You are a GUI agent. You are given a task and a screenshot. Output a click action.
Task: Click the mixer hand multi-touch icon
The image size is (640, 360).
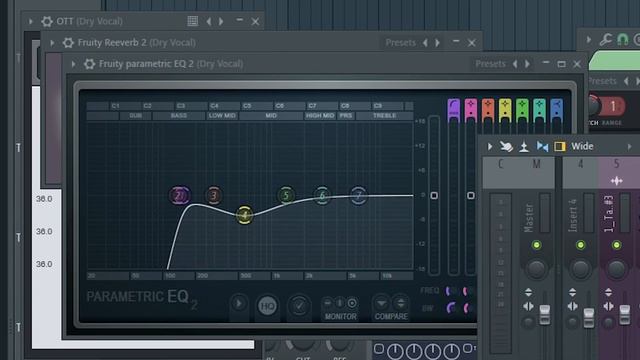pos(506,146)
